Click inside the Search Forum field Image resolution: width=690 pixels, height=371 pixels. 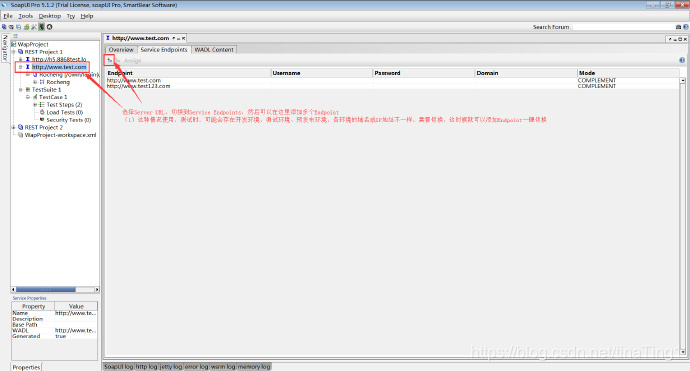pos(623,27)
